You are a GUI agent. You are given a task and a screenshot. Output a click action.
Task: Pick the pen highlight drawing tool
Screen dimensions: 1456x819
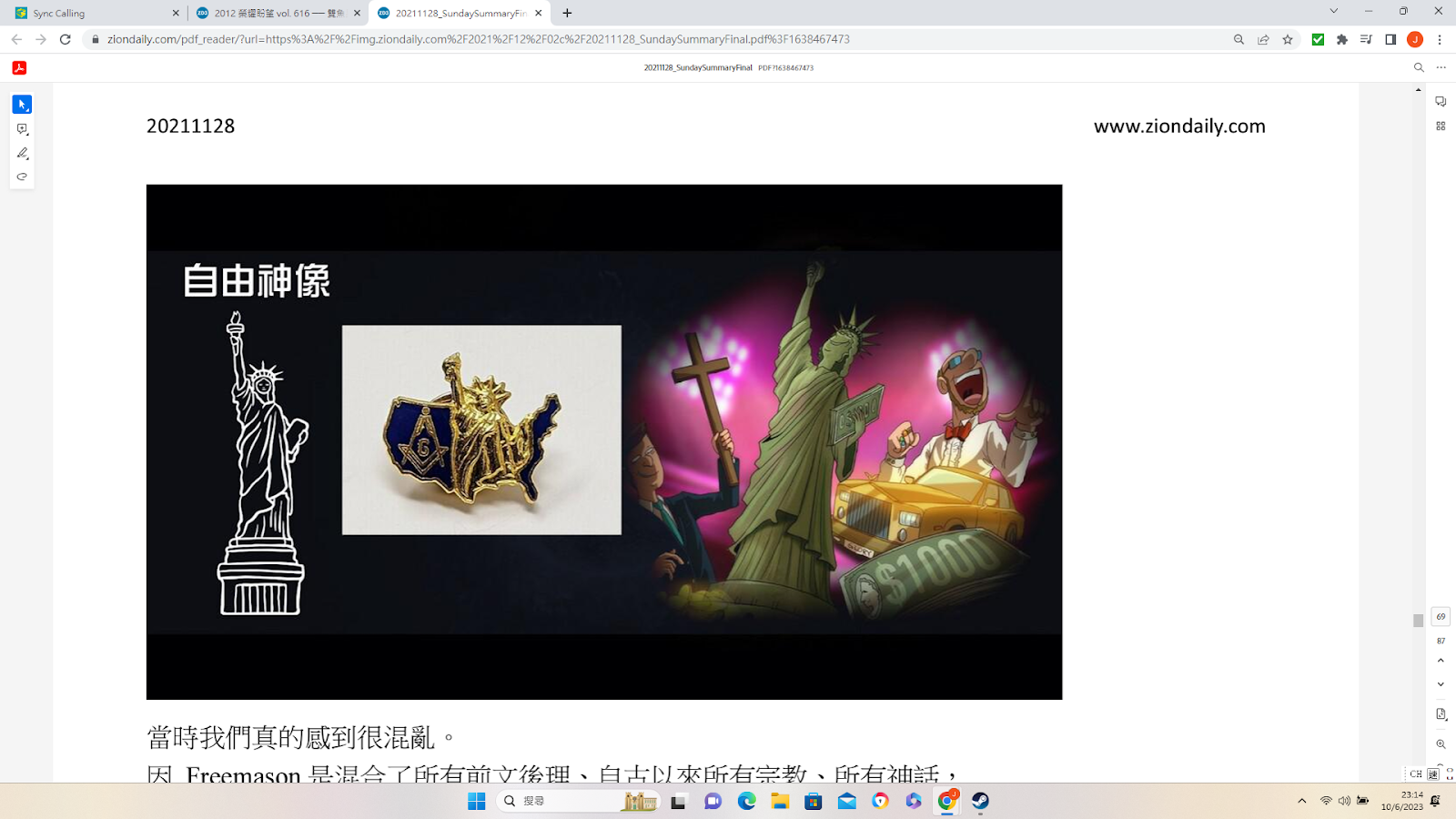point(22,153)
